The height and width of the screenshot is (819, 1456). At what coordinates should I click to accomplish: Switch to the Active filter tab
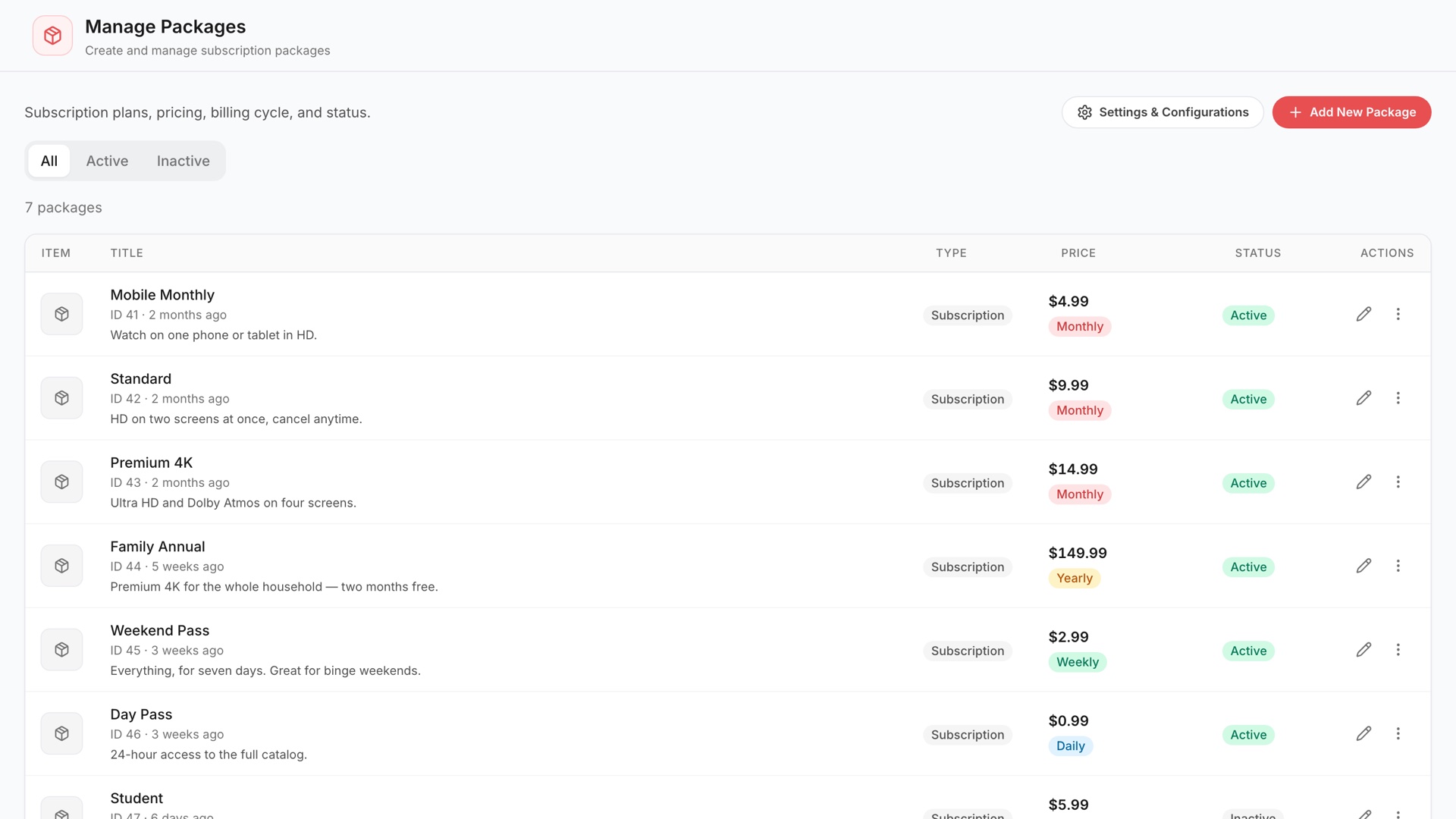pos(107,161)
